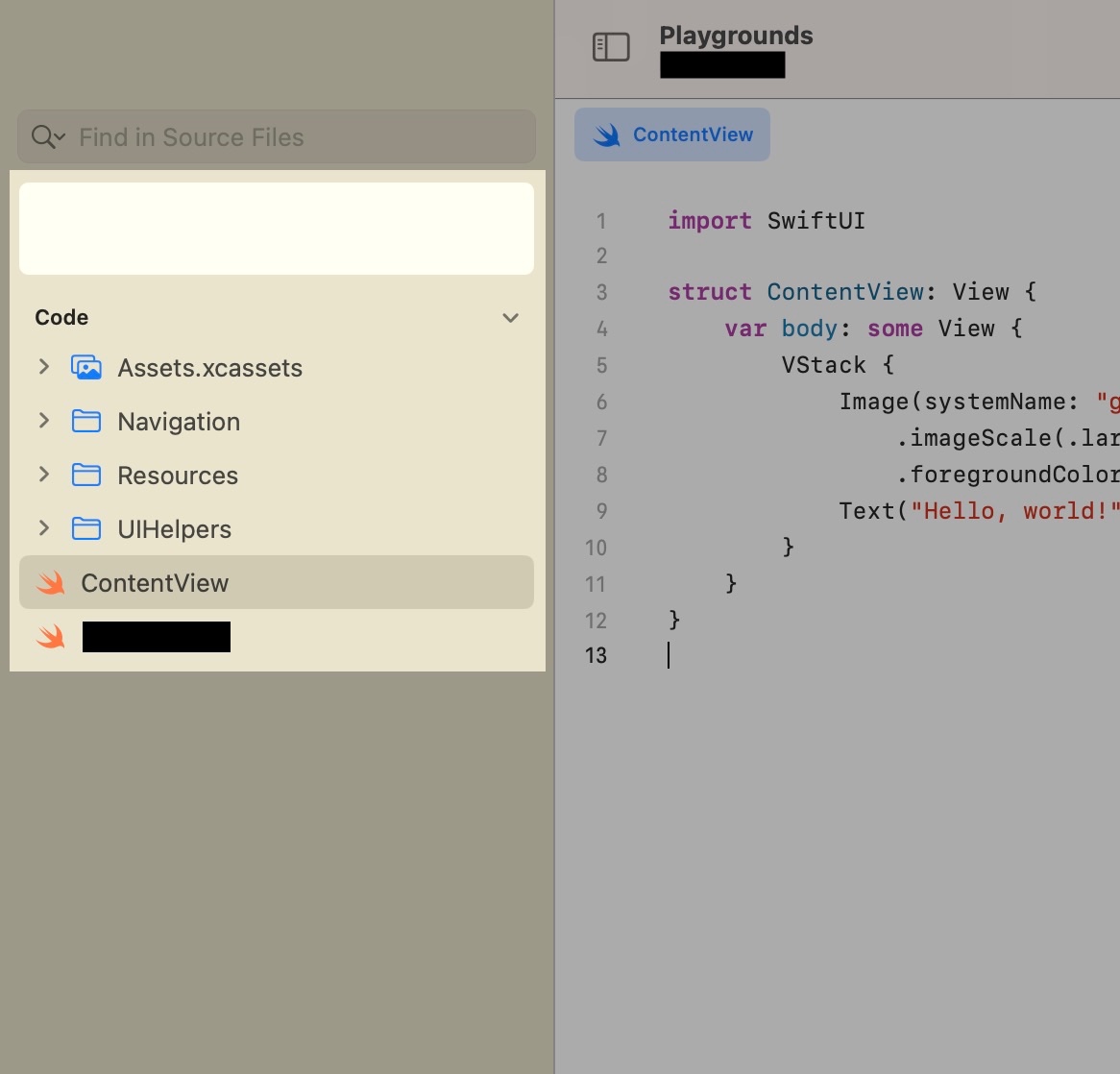This screenshot has height=1074, width=1120.
Task: Toggle the sidebar panel icon
Action: (611, 47)
